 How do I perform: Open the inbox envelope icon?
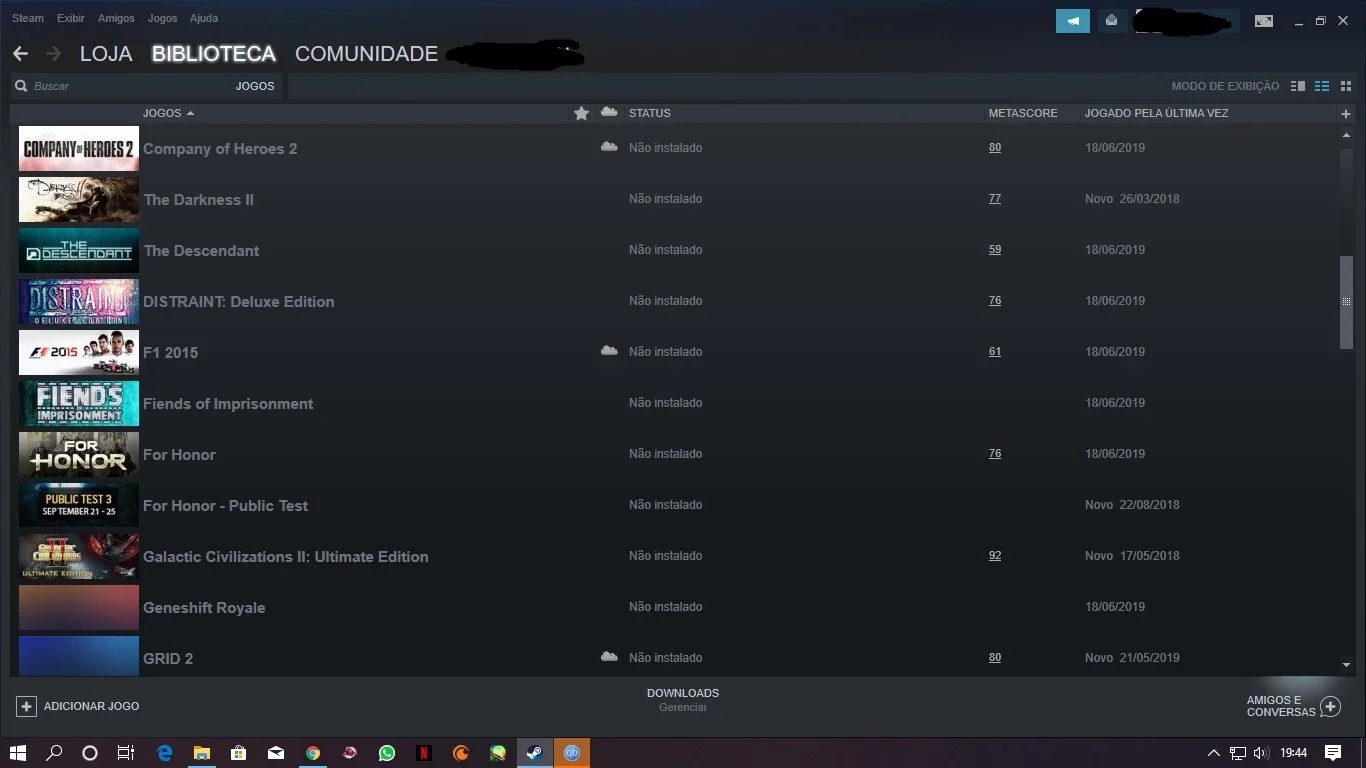pyautogui.click(x=1112, y=21)
